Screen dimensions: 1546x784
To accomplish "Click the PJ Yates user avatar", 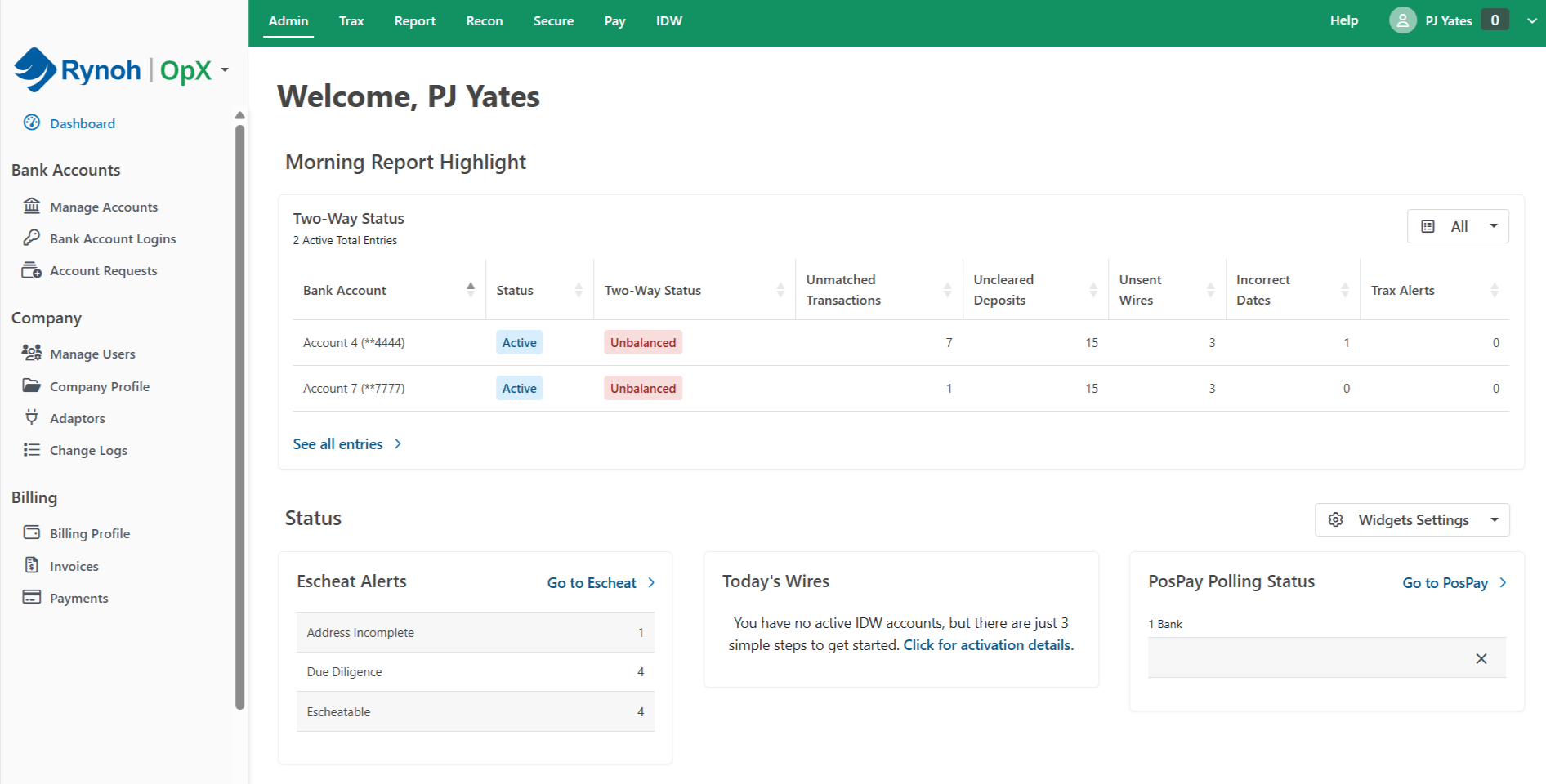I will pyautogui.click(x=1403, y=20).
